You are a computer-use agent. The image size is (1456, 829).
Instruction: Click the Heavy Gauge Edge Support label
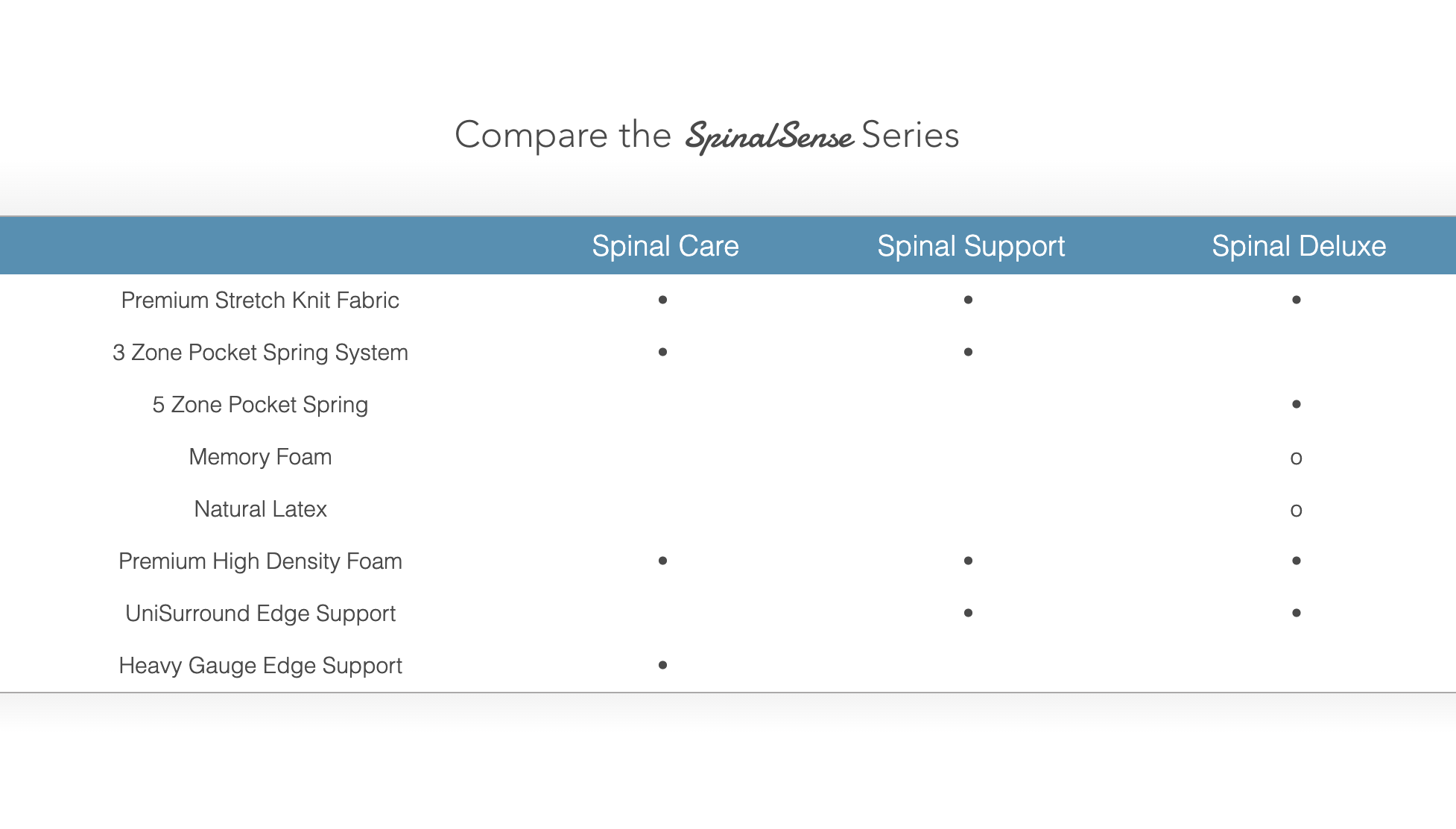pos(260,666)
